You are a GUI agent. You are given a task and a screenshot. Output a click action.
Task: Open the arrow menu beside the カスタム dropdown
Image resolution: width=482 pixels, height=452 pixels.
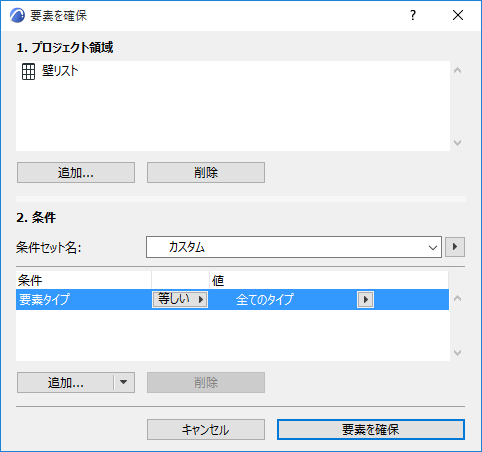coord(455,247)
